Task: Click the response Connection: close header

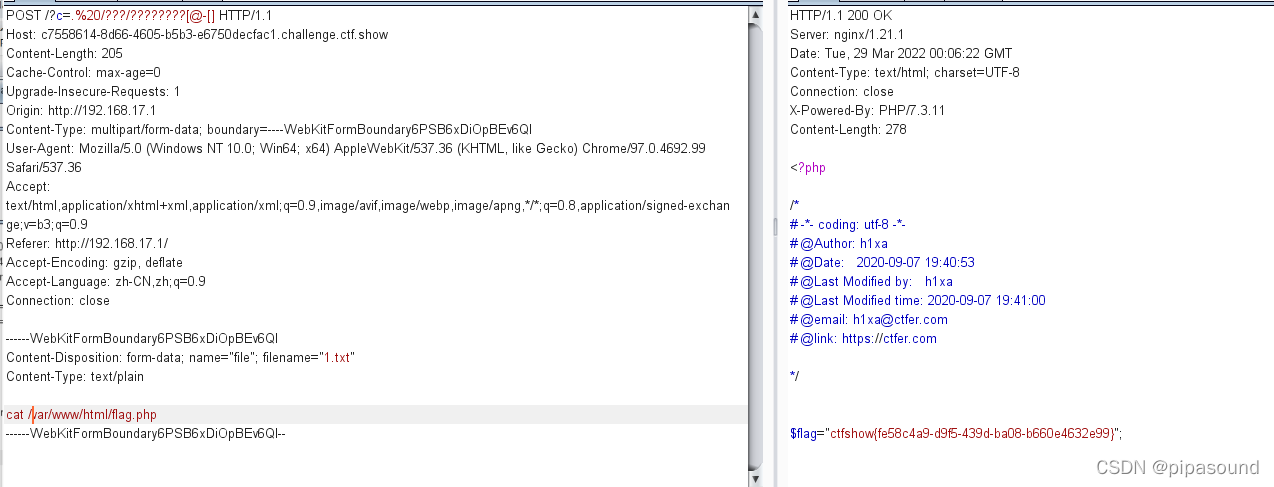Action: [x=842, y=92]
